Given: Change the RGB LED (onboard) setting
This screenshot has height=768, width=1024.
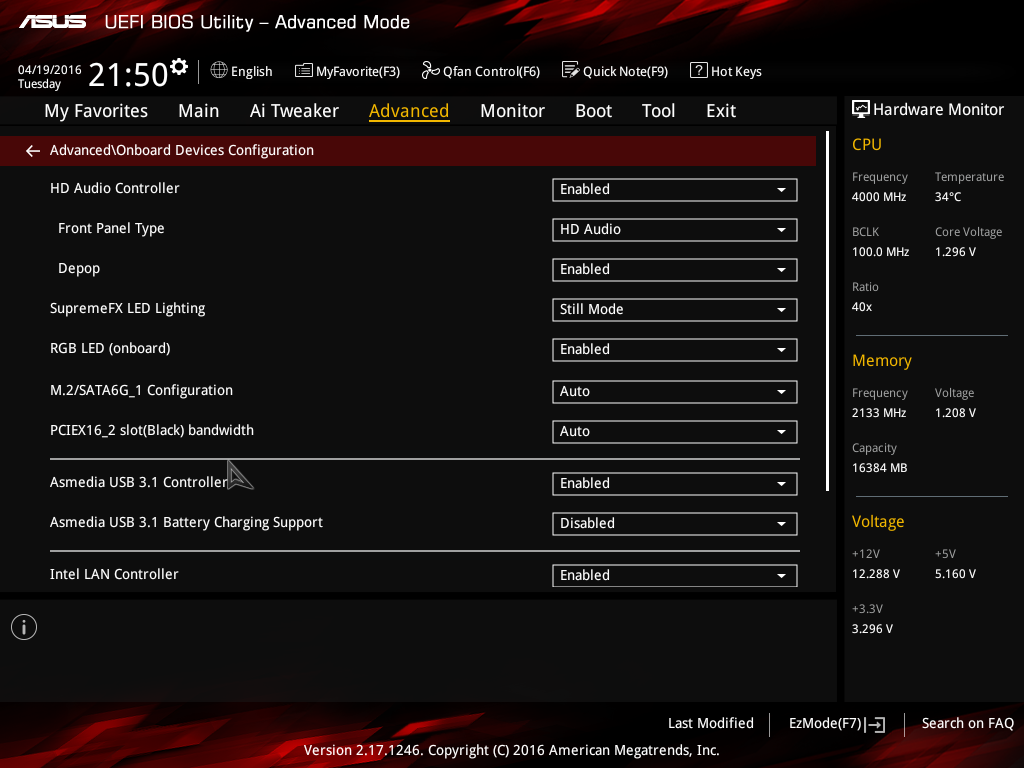Looking at the screenshot, I should [675, 349].
